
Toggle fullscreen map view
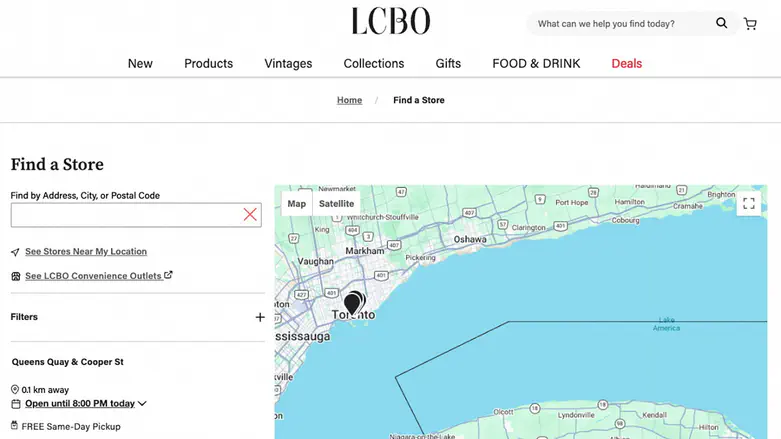(x=749, y=203)
